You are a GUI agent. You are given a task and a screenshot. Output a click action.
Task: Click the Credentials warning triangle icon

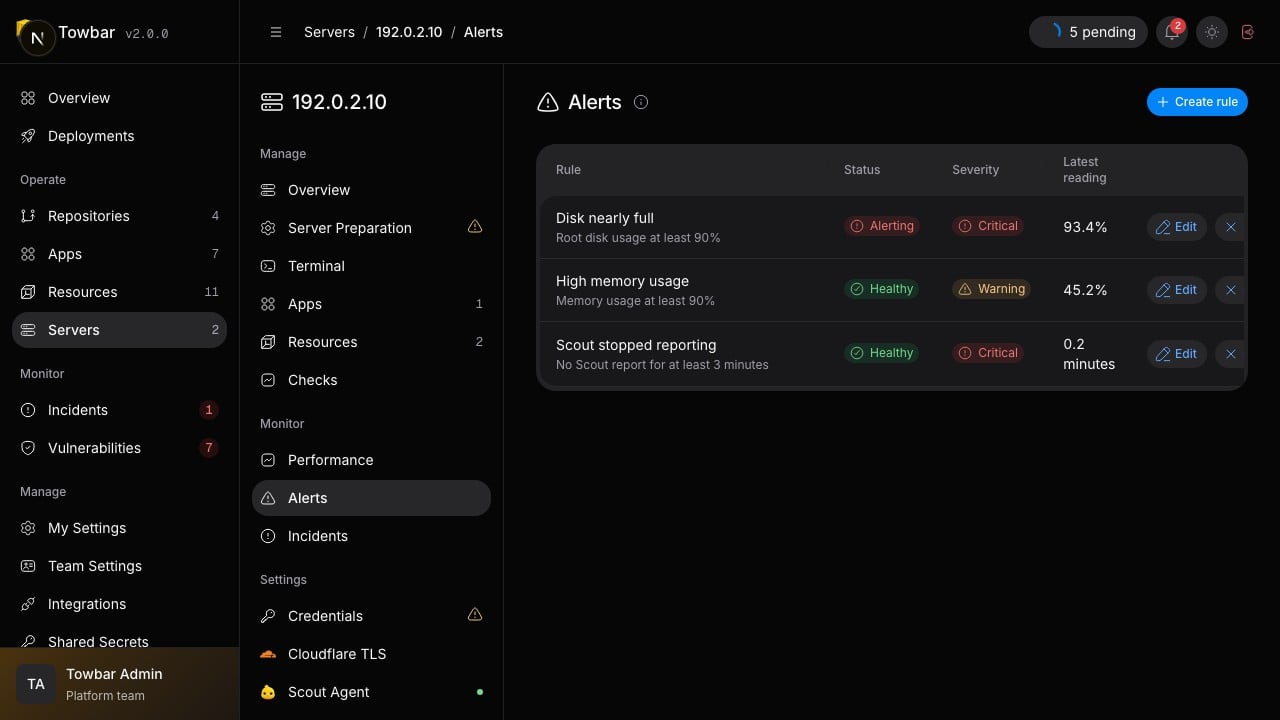475,615
